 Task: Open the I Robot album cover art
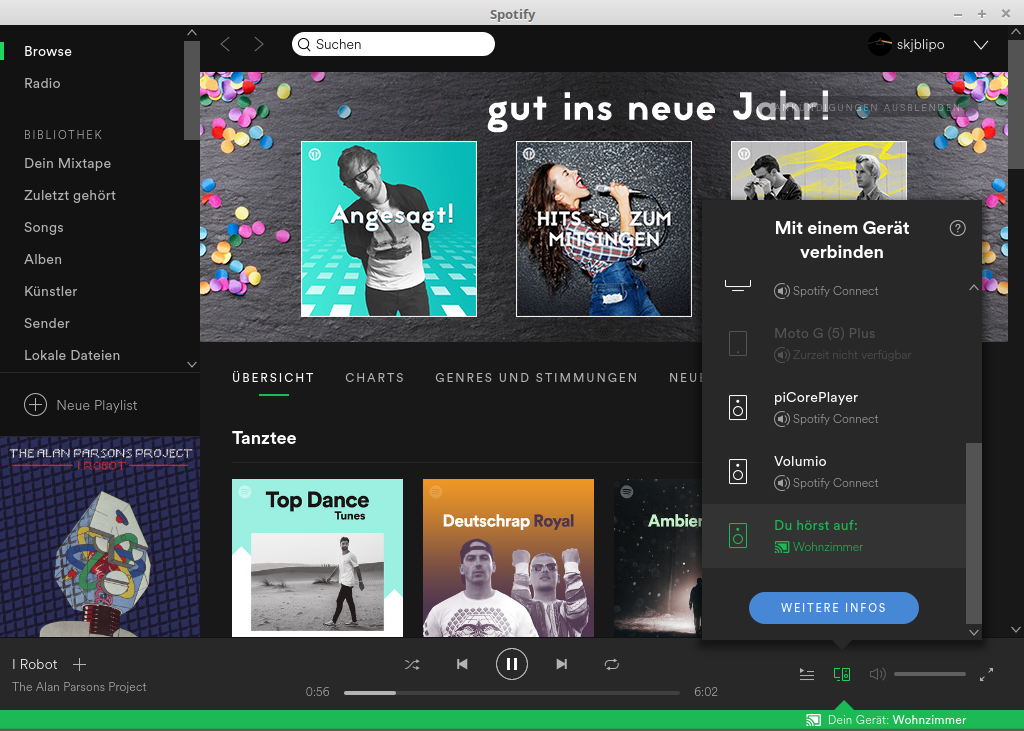coord(100,537)
